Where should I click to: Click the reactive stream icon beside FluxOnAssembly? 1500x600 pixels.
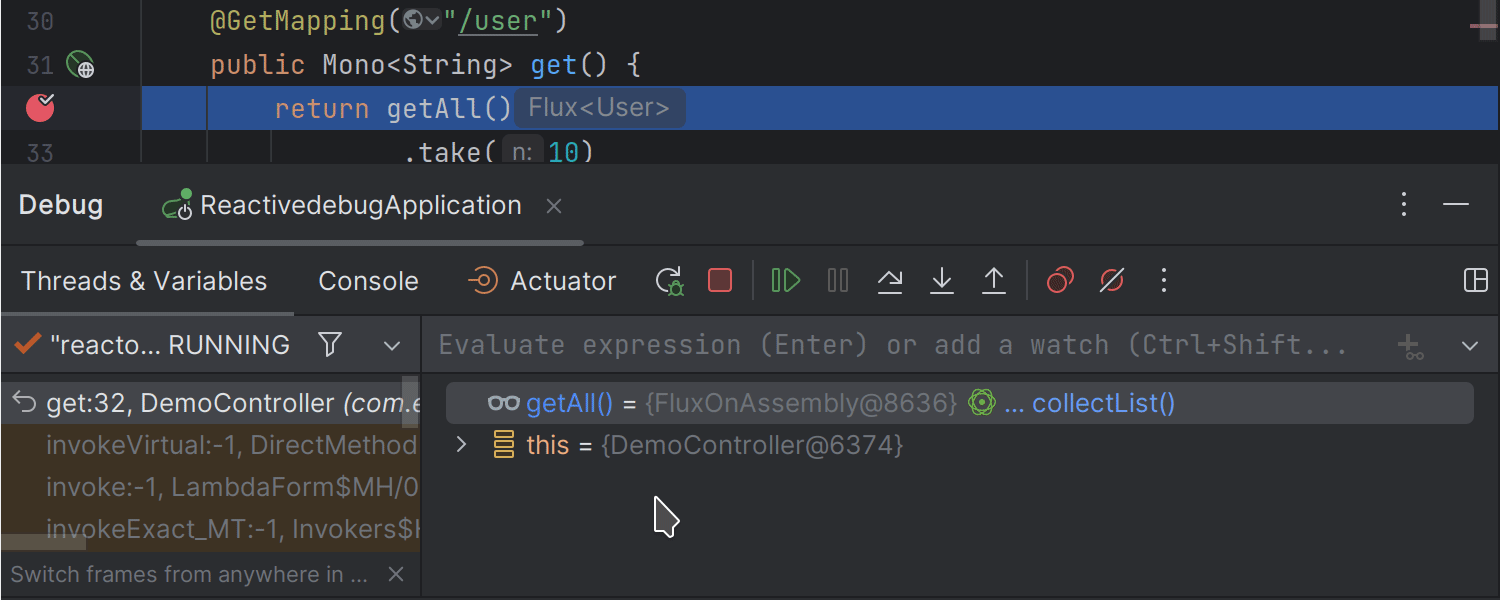point(982,403)
